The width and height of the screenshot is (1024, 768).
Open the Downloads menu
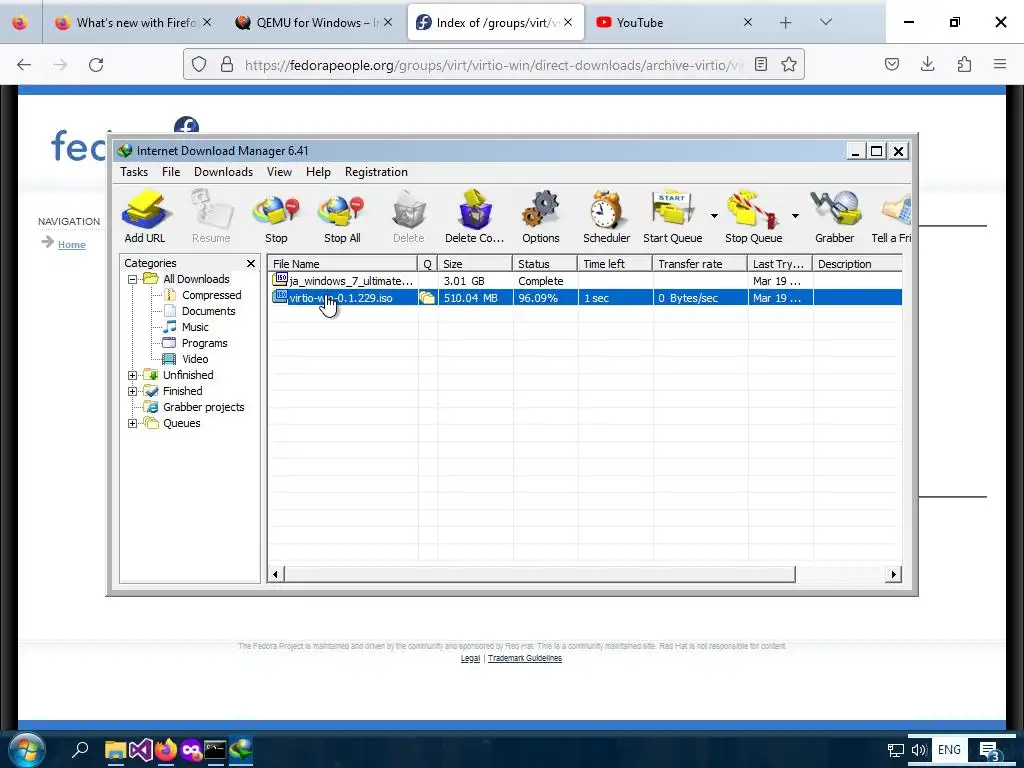223,172
